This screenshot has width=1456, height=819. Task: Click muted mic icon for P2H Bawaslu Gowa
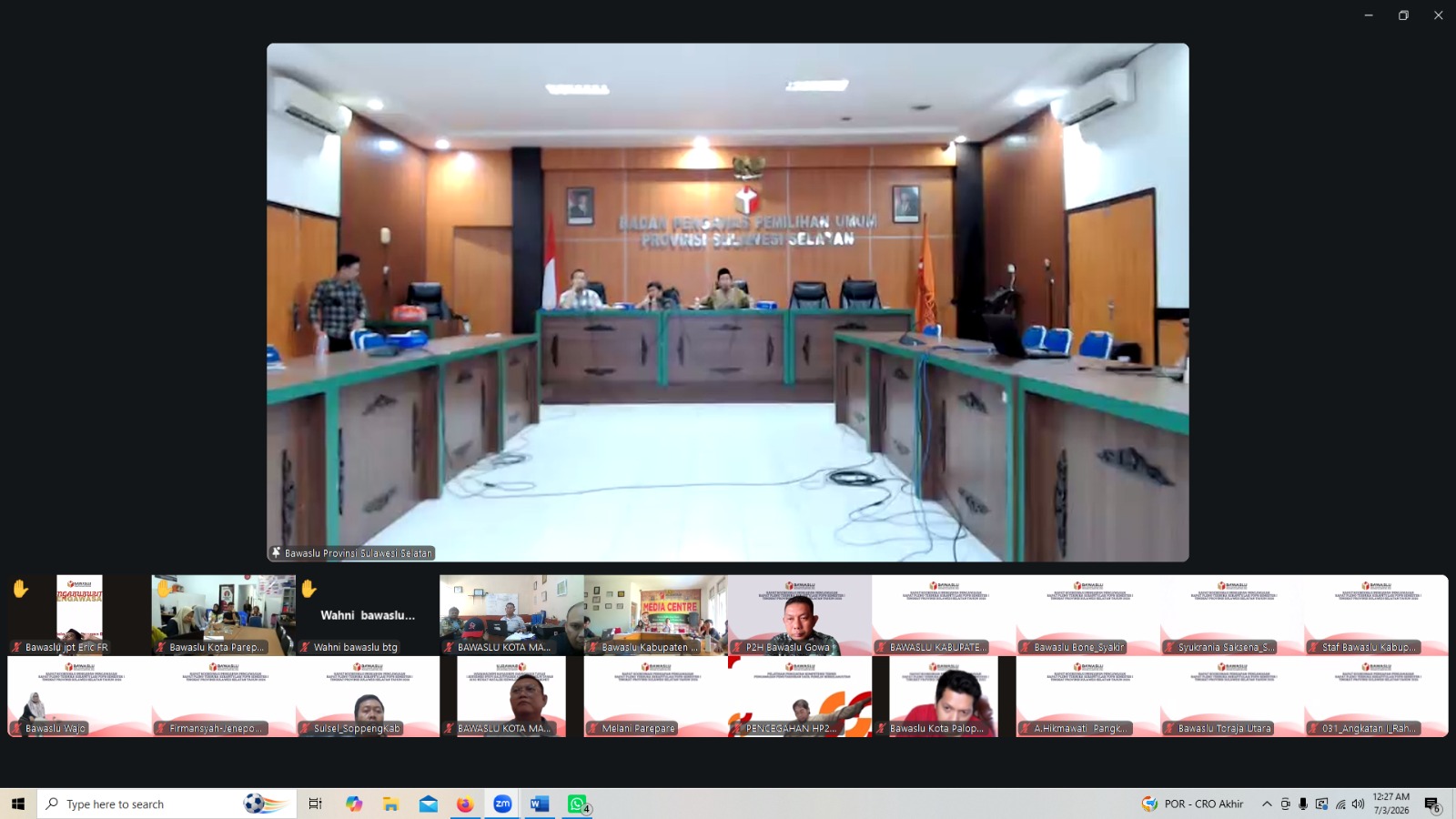pos(737,648)
